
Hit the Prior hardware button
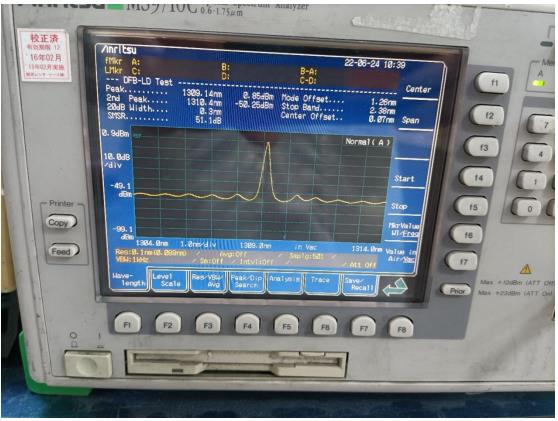coord(456,290)
